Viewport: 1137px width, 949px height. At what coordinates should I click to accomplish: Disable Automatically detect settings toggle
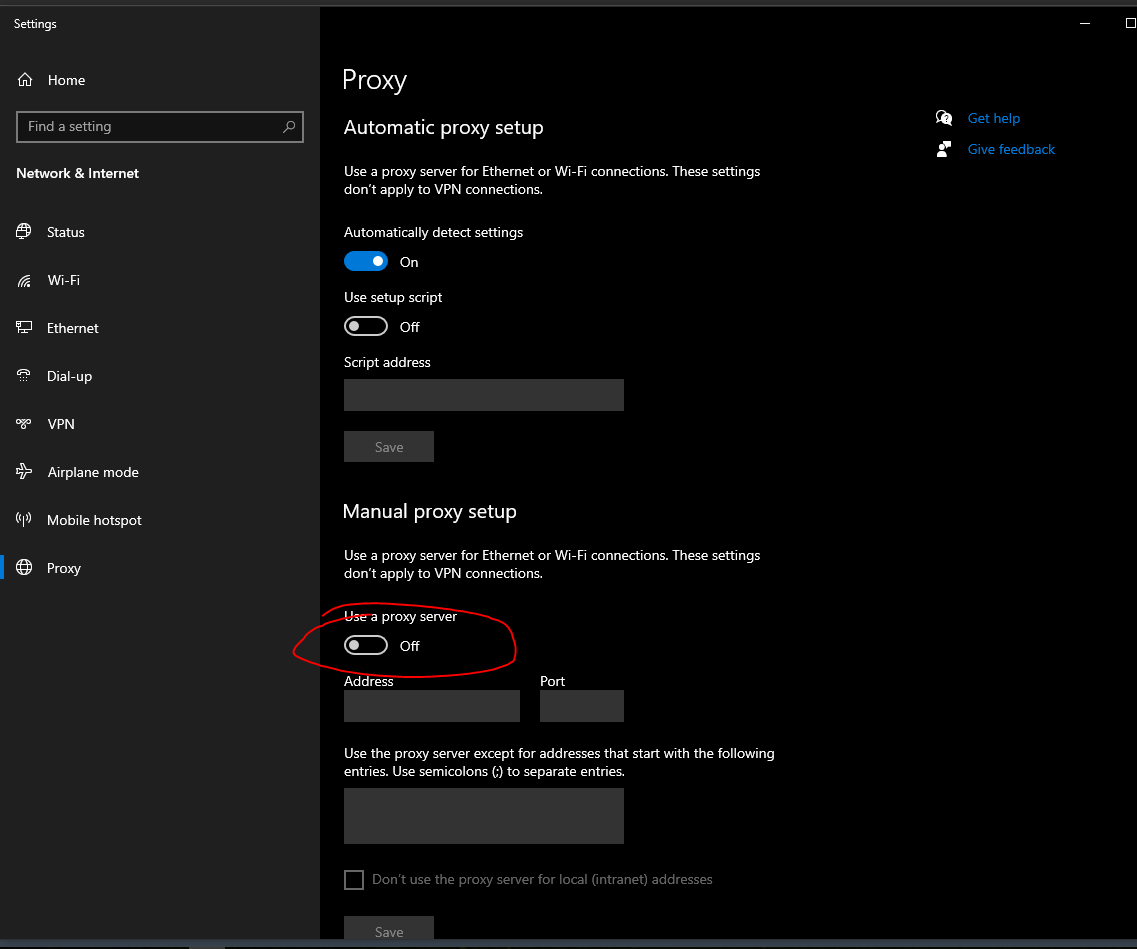pyautogui.click(x=366, y=262)
